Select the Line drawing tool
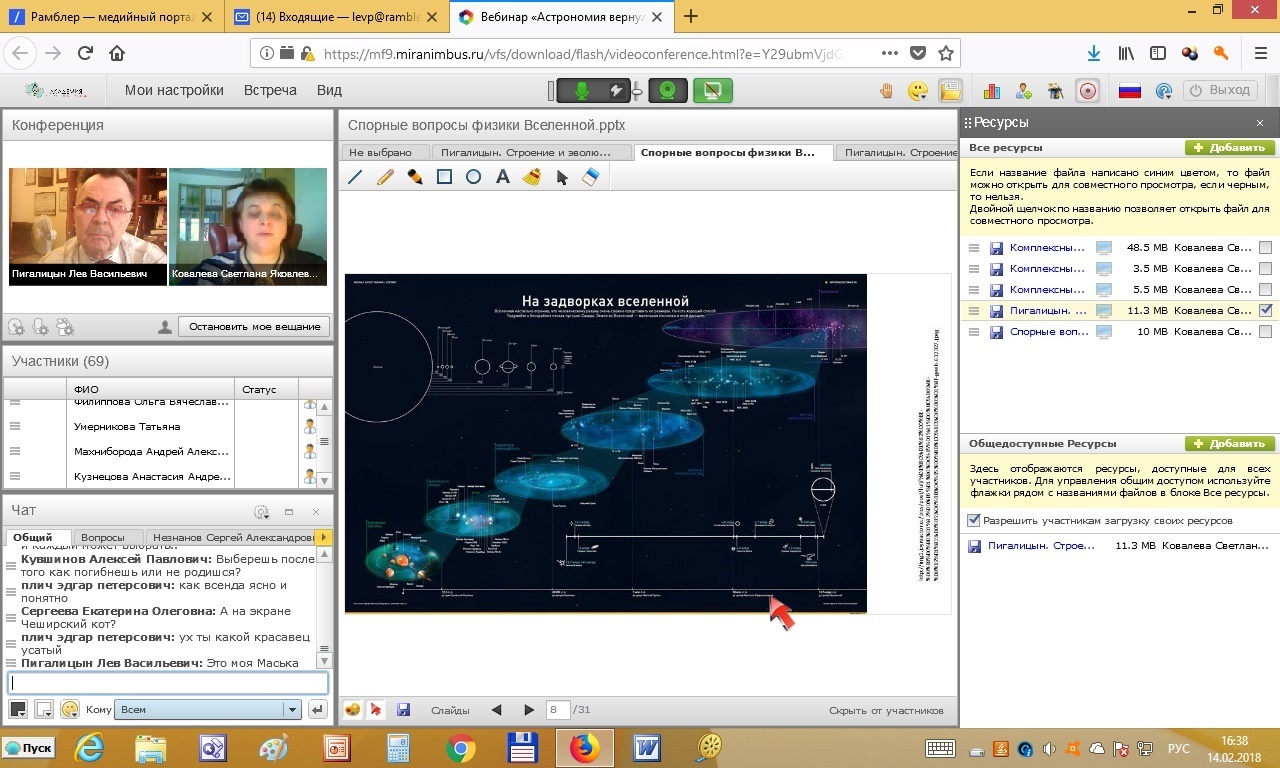The height and width of the screenshot is (768, 1280). point(355,177)
